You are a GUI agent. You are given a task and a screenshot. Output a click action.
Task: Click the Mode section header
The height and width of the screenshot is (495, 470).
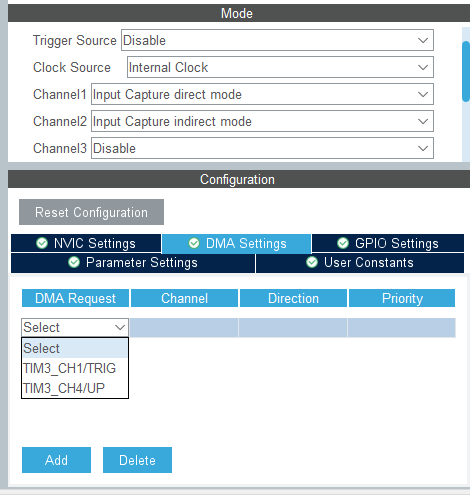click(x=239, y=13)
